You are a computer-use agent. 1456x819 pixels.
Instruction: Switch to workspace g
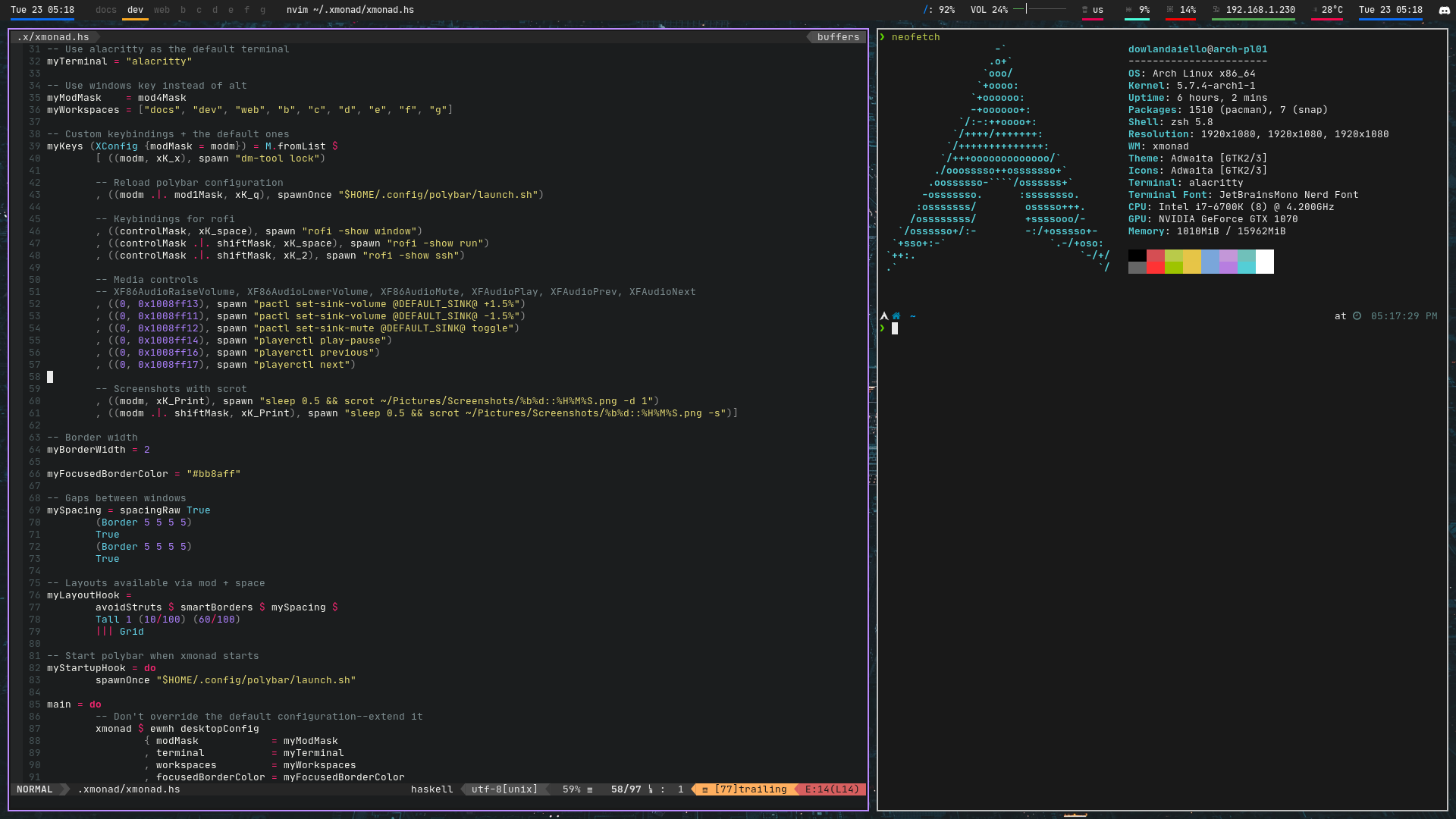262,10
